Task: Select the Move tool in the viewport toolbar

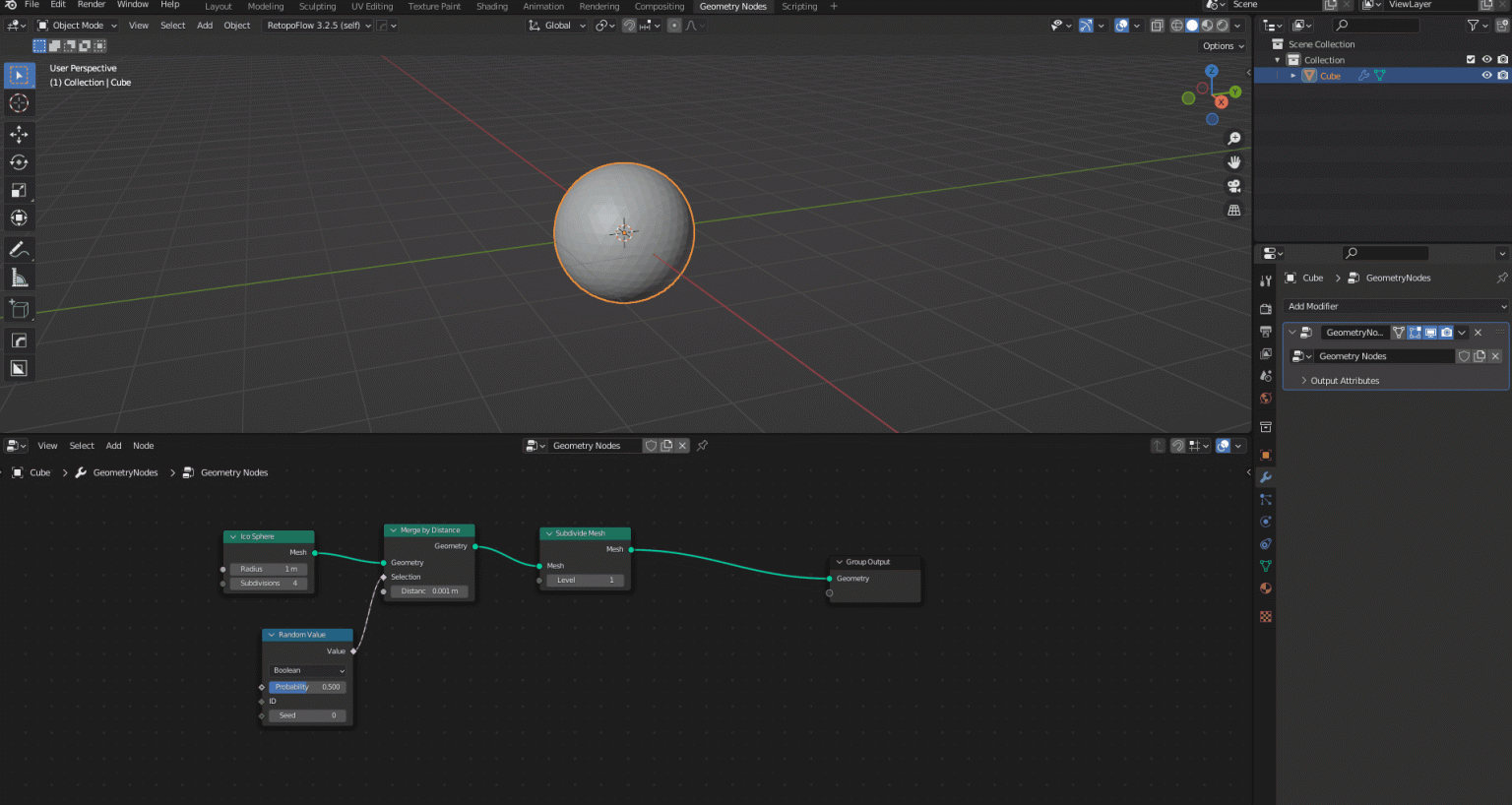Action: click(19, 134)
